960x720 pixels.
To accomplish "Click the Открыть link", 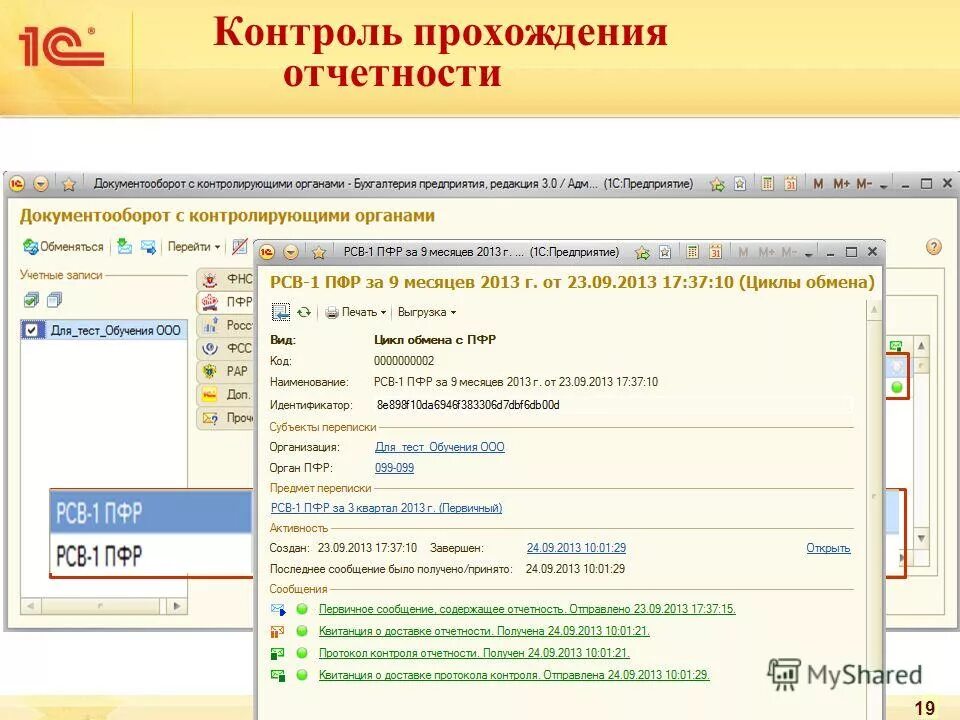I will point(828,548).
